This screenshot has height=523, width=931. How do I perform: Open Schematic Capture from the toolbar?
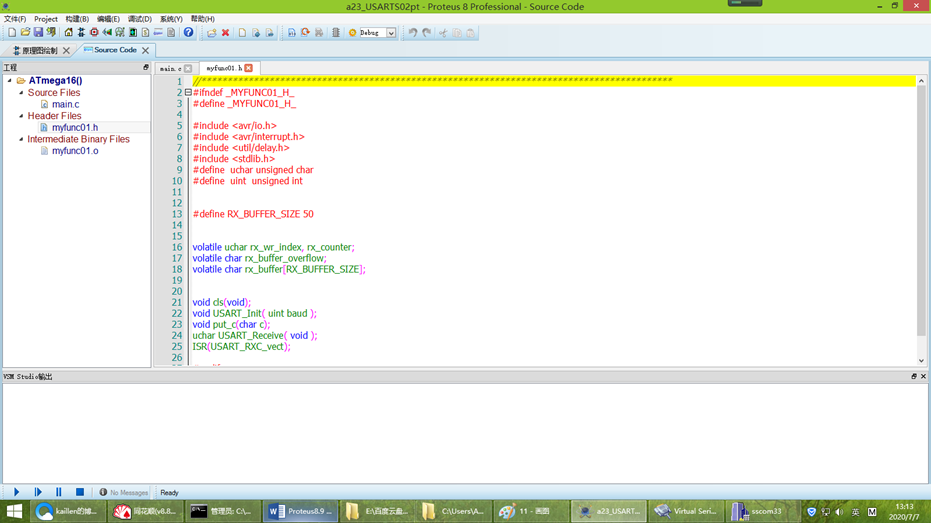point(81,33)
